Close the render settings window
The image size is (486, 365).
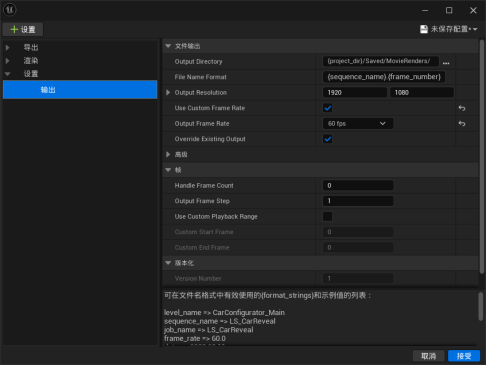pyautogui.click(x=473, y=10)
